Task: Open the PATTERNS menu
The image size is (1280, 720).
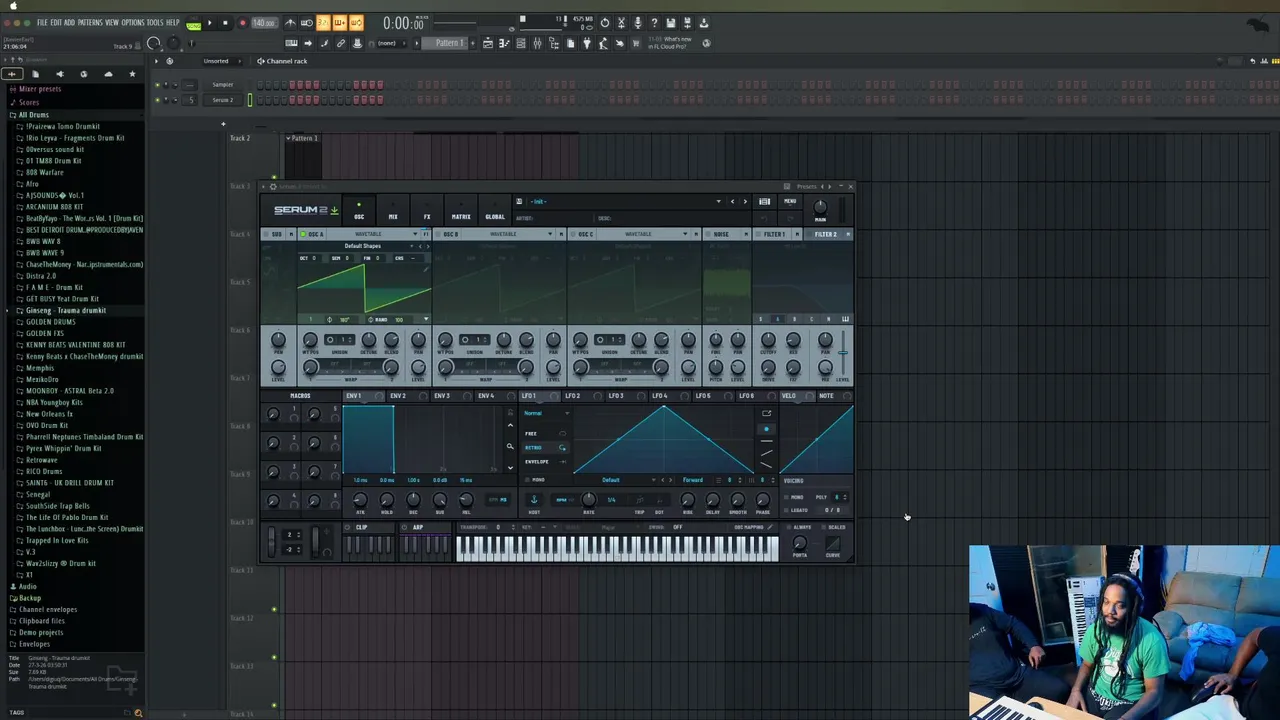Action: coord(90,22)
